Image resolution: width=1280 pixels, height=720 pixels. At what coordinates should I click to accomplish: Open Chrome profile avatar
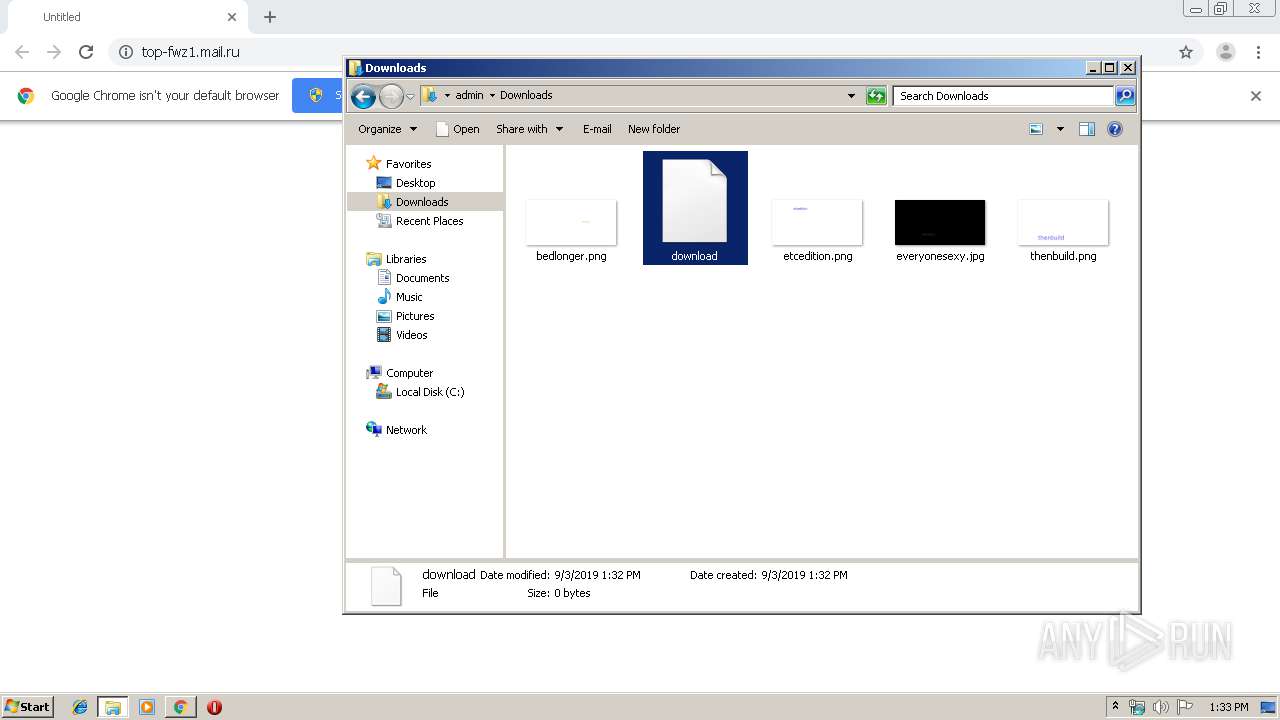click(1225, 52)
